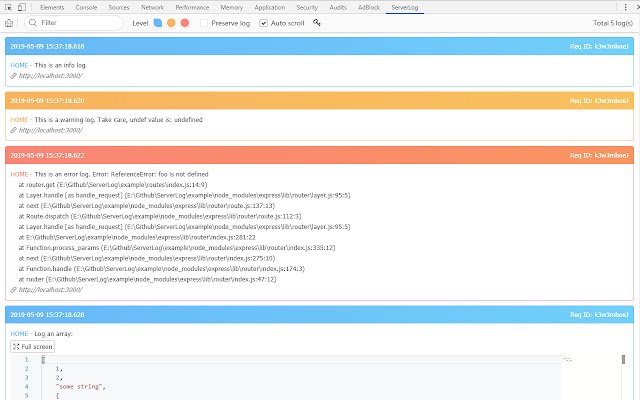Toggle the orange warning level filter

point(171,23)
